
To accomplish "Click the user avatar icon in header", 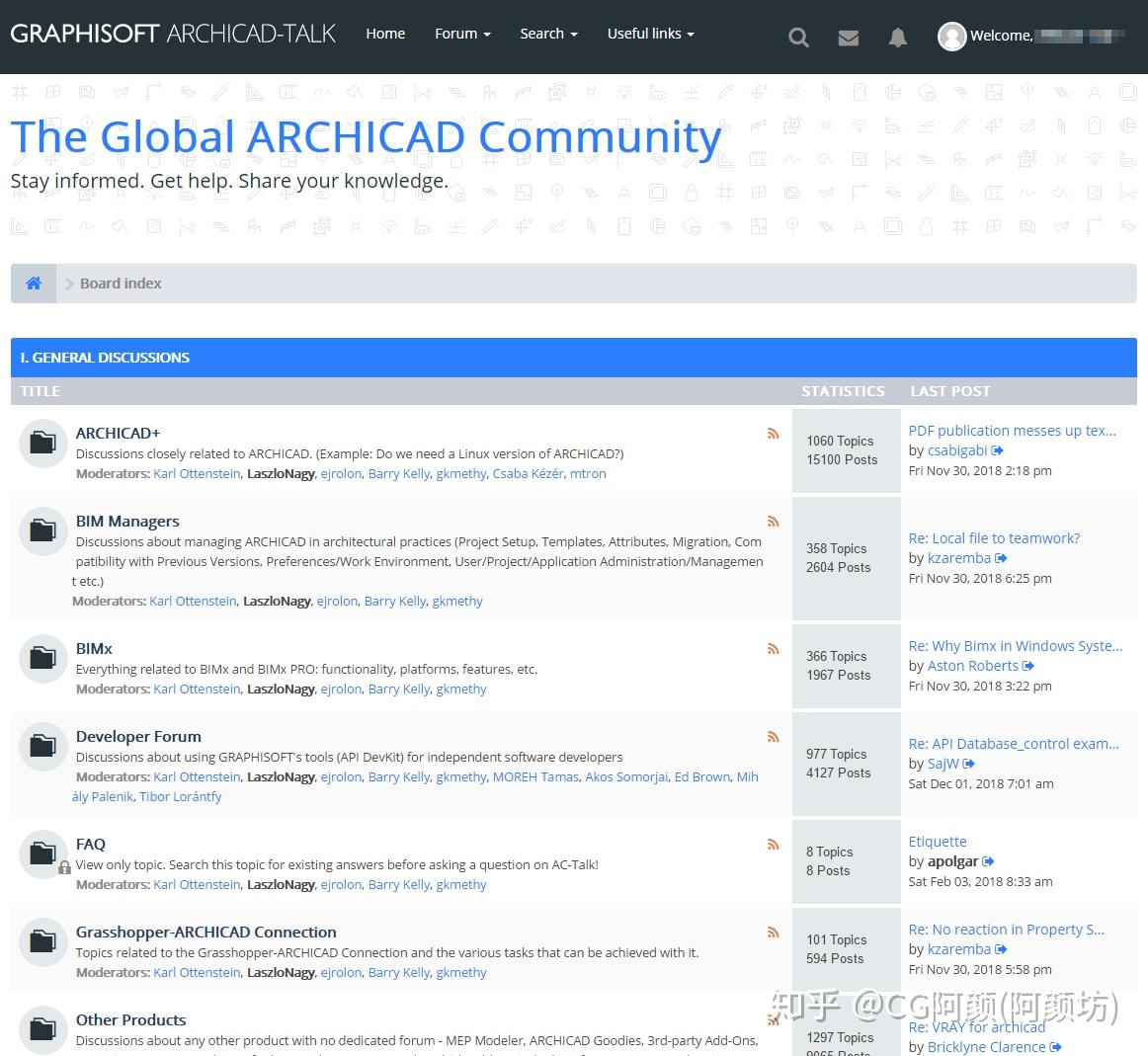I will pos(951,36).
